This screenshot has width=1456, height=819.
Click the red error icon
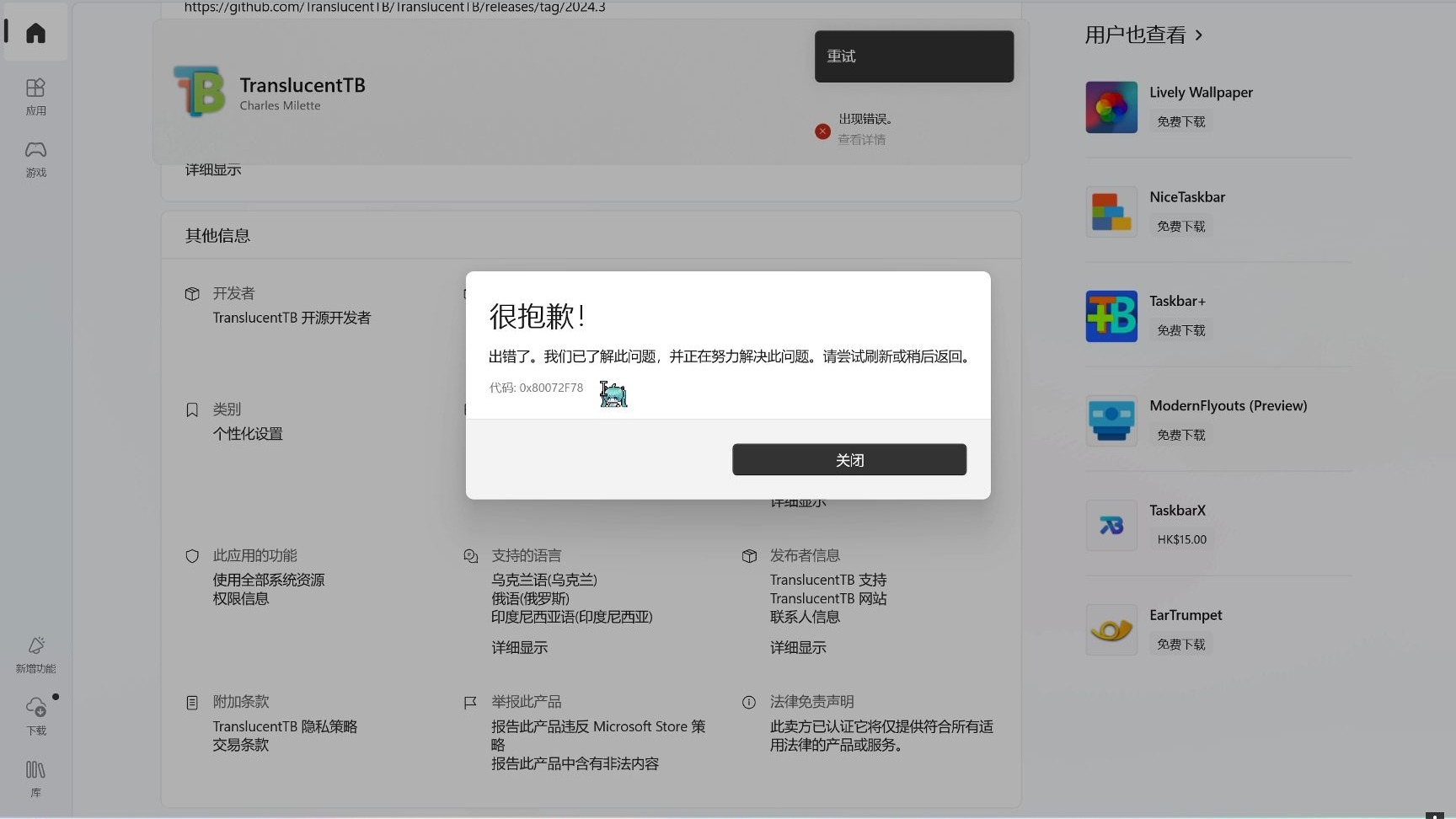coord(822,131)
